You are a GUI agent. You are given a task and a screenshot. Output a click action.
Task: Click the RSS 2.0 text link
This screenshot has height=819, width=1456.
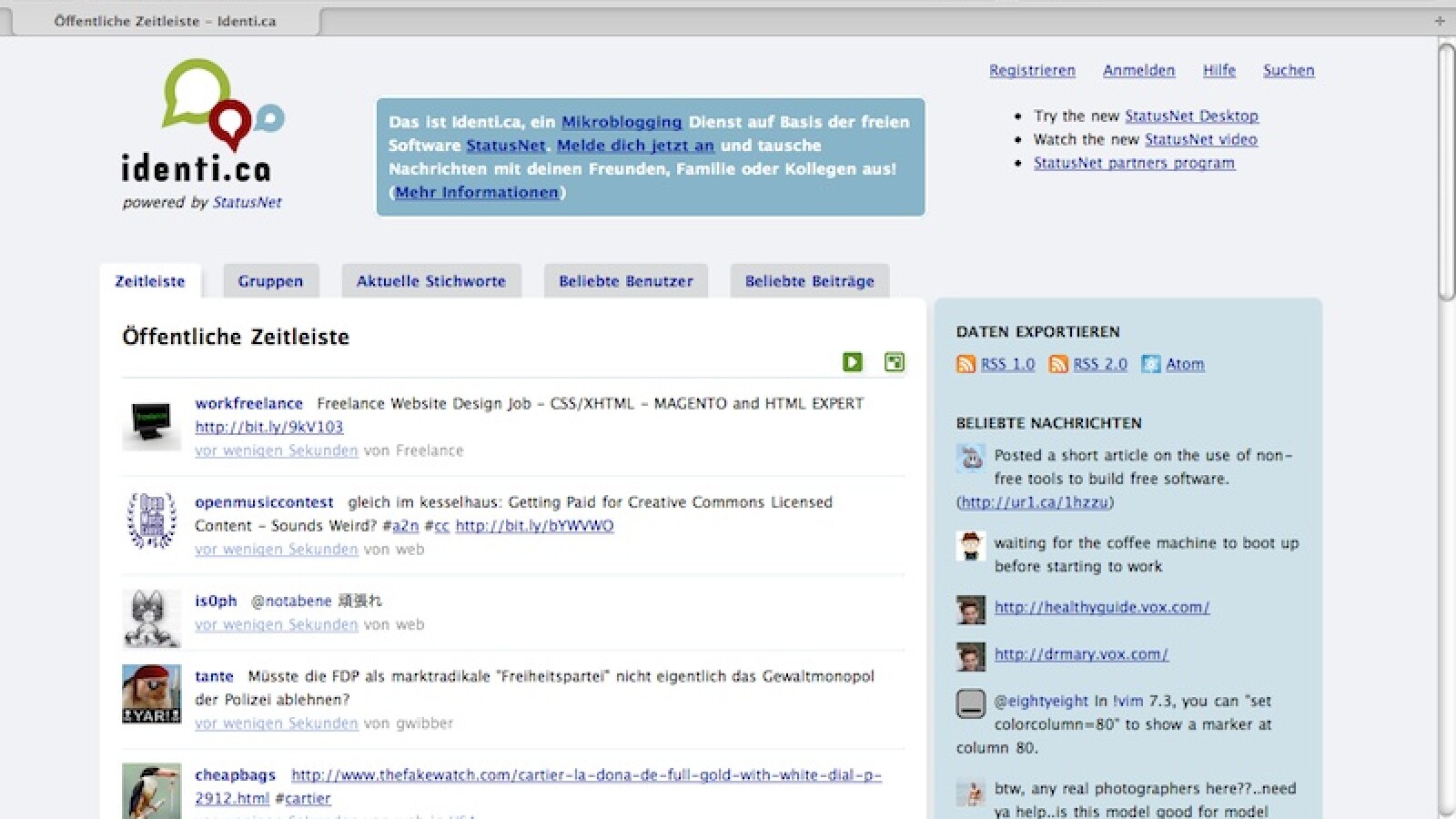coord(1100,364)
